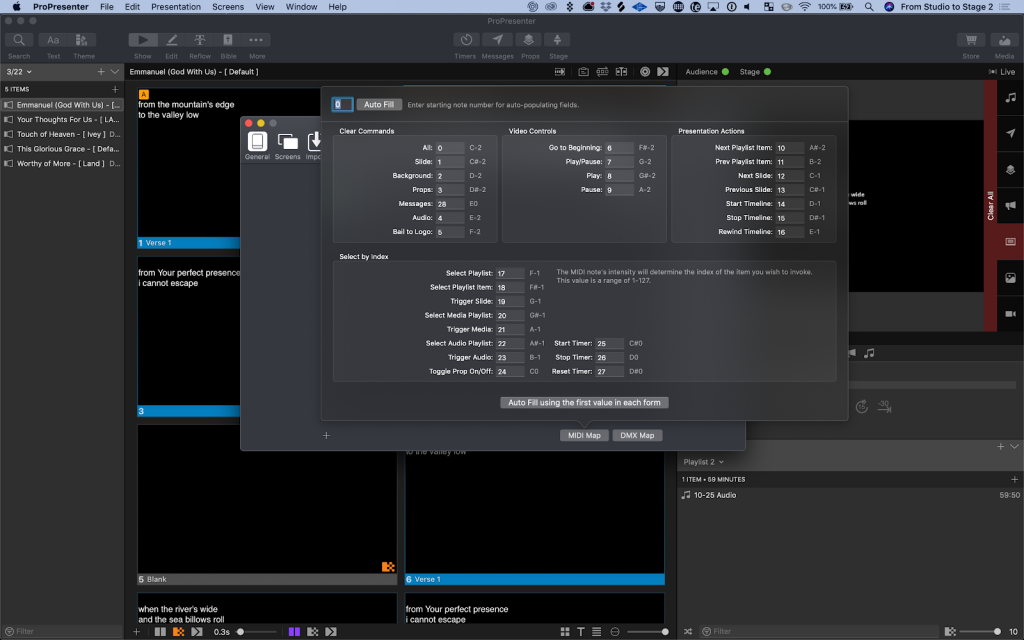The width and height of the screenshot is (1024, 640).
Task: Click Auto Fill using first value button
Action: coord(584,402)
